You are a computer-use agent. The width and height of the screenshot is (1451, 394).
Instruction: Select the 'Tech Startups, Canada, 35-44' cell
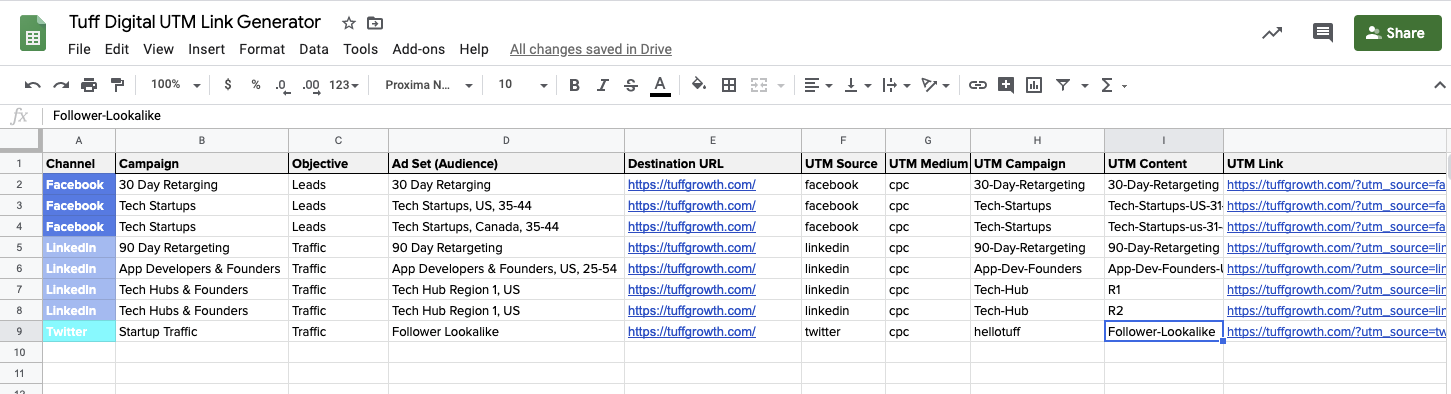[x=506, y=226]
